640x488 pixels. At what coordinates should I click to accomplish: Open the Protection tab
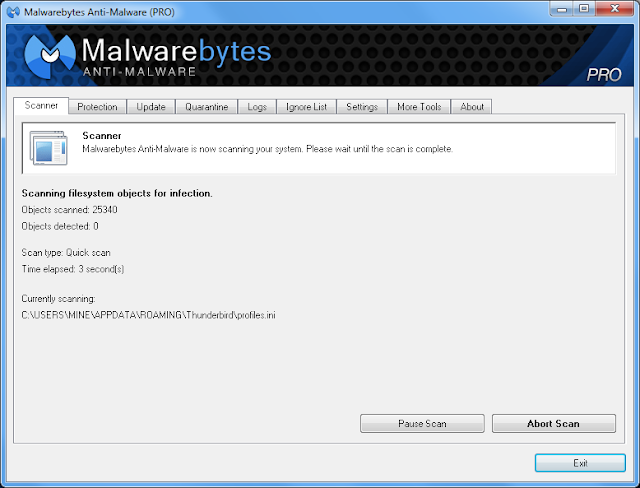click(97, 107)
